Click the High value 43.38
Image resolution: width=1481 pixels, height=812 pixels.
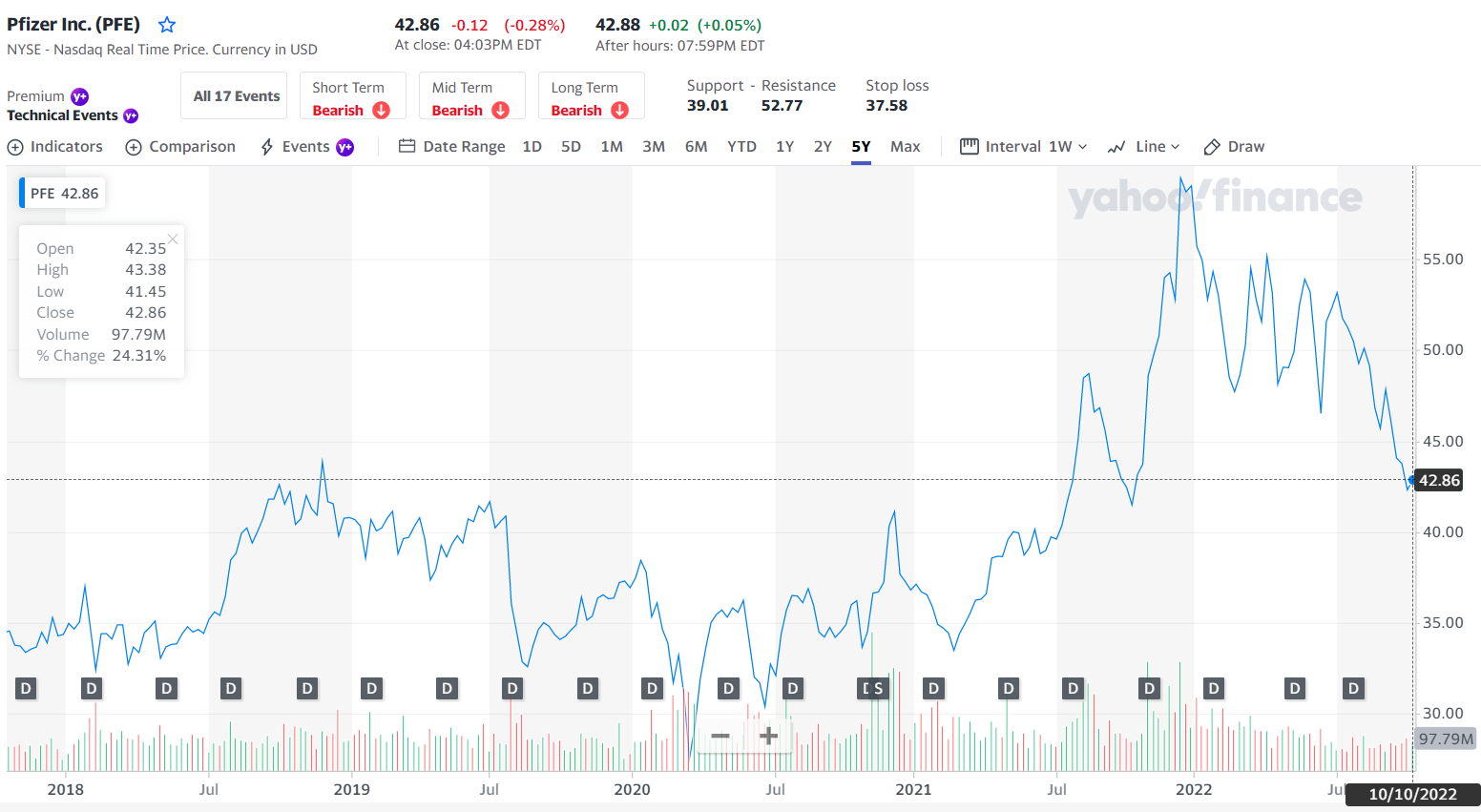pyautogui.click(x=146, y=270)
